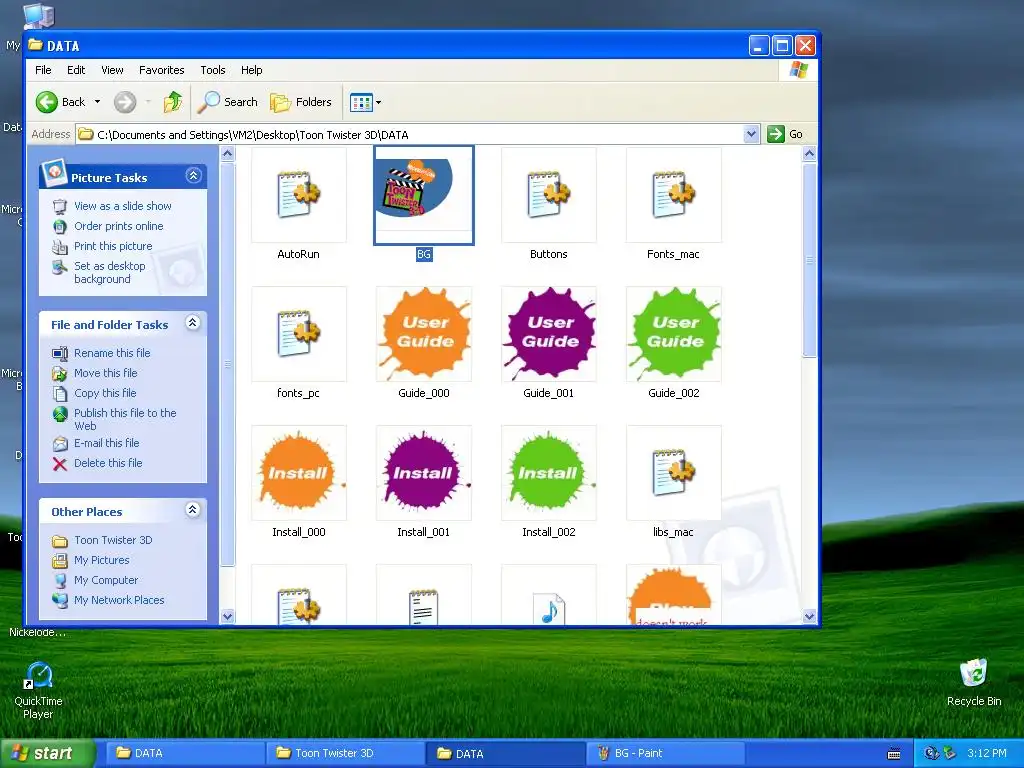
Task: Open My Network Places link
Action: pos(119,600)
